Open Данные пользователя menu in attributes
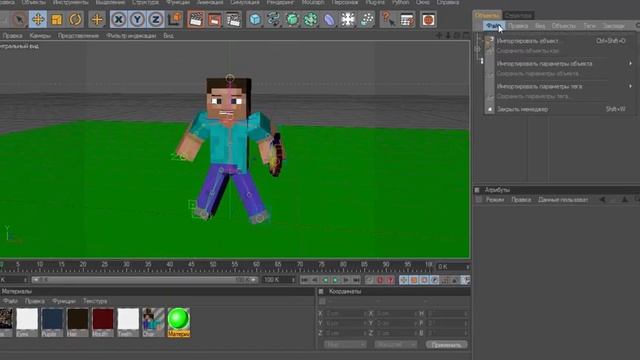640x360 pixels. pos(563,200)
